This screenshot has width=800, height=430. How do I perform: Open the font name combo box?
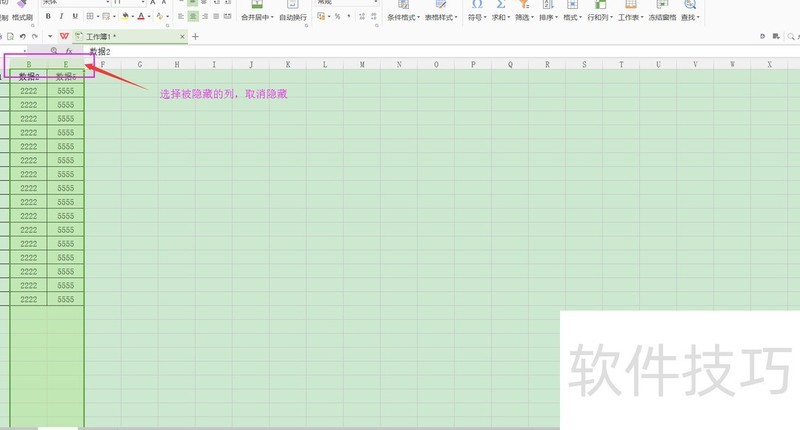point(76,3)
